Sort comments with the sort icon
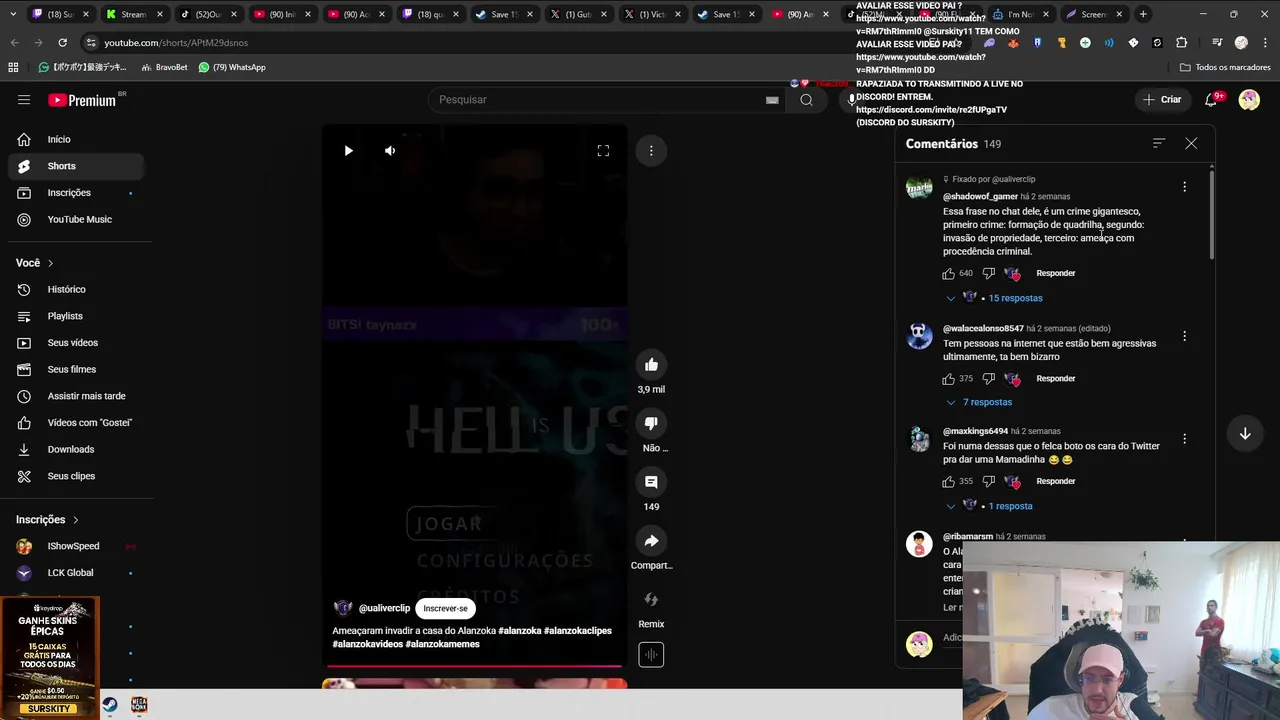This screenshot has height=720, width=1280. pyautogui.click(x=1158, y=144)
